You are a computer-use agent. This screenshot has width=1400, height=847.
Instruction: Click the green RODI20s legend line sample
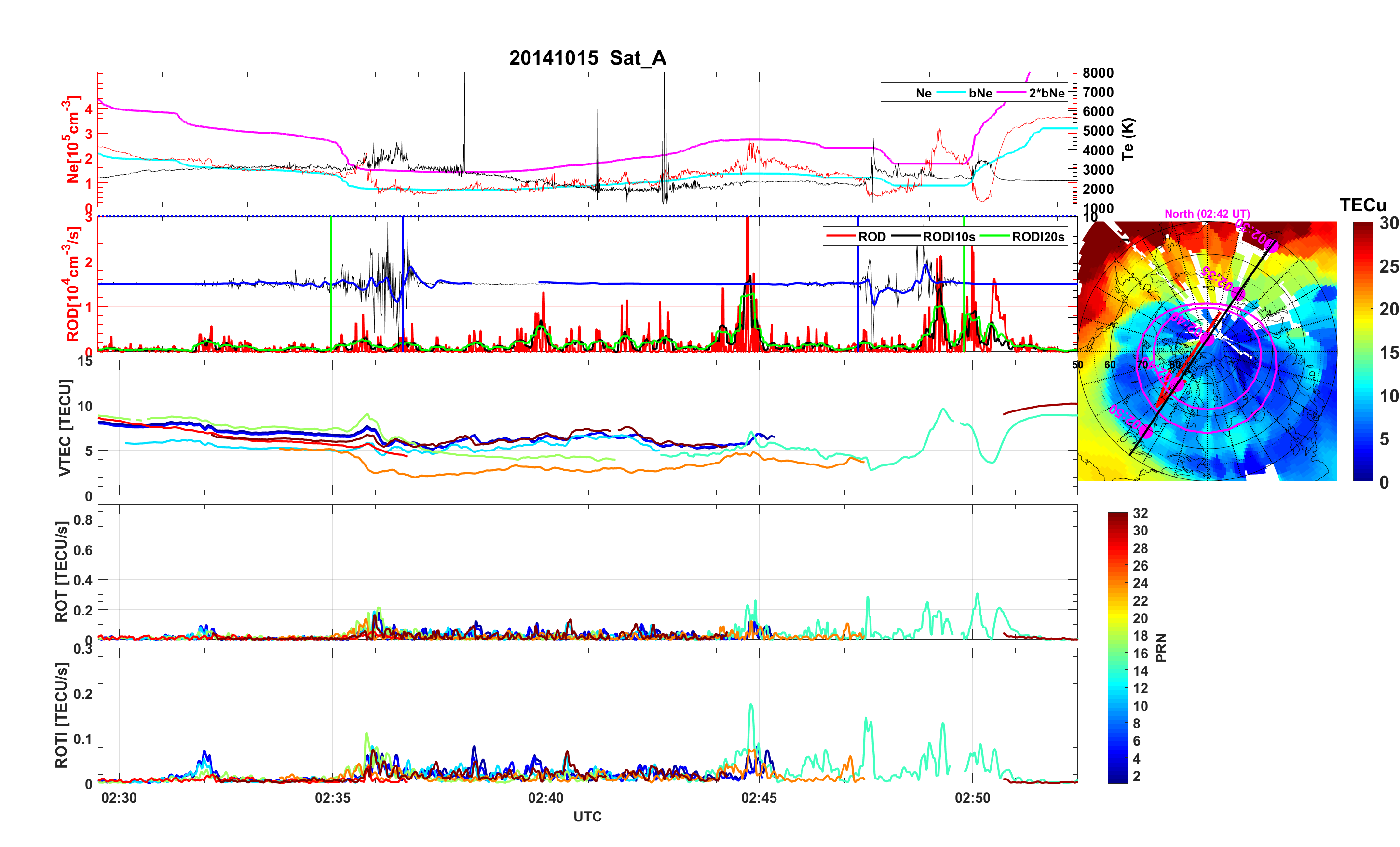(x=995, y=236)
